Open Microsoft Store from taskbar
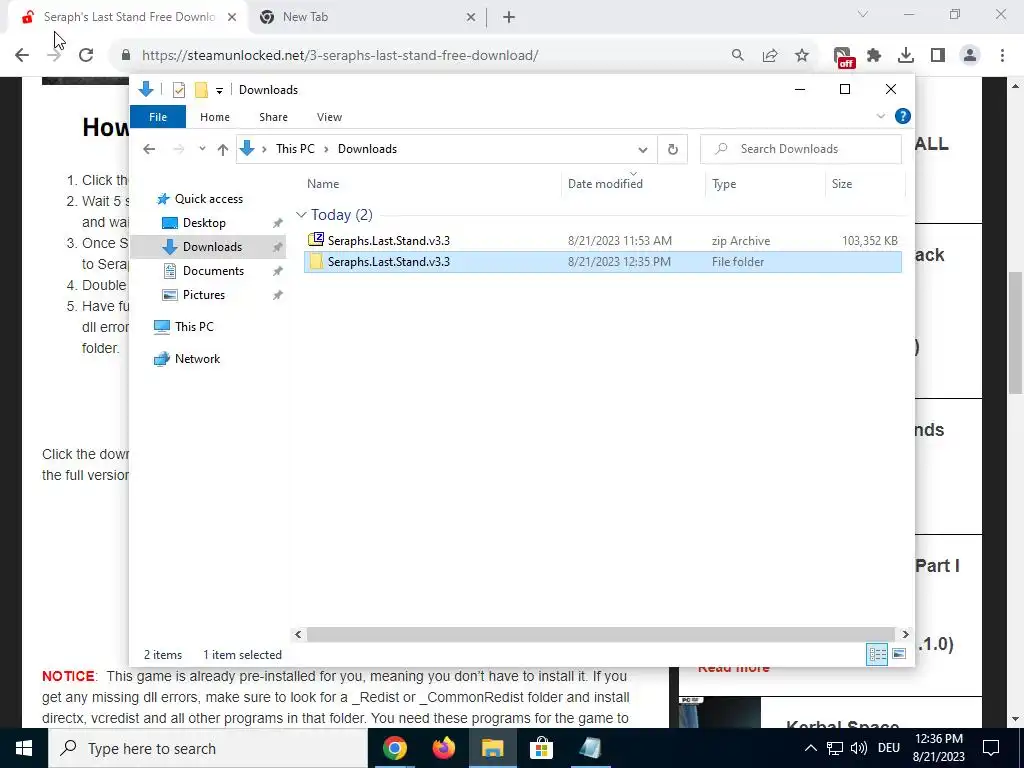This screenshot has height=768, width=1024. click(541, 748)
